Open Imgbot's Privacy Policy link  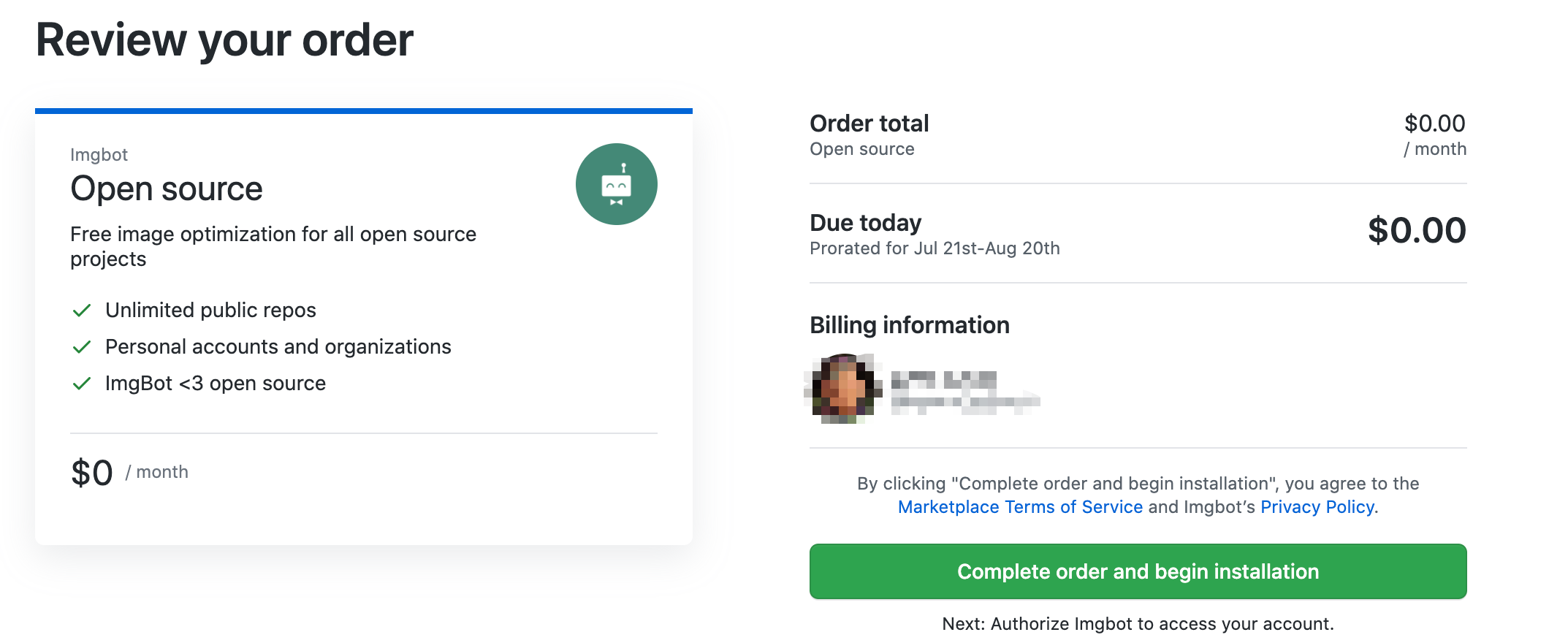[x=1317, y=507]
